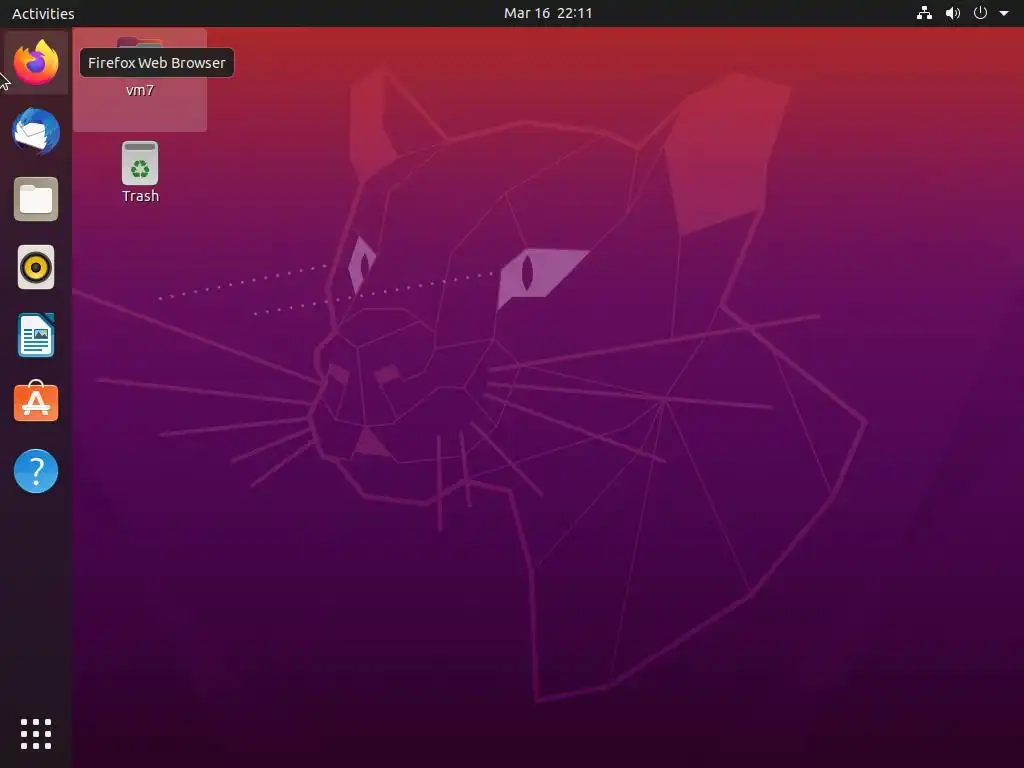Image resolution: width=1024 pixels, height=768 pixels.
Task: Click the network status icon
Action: point(924,13)
